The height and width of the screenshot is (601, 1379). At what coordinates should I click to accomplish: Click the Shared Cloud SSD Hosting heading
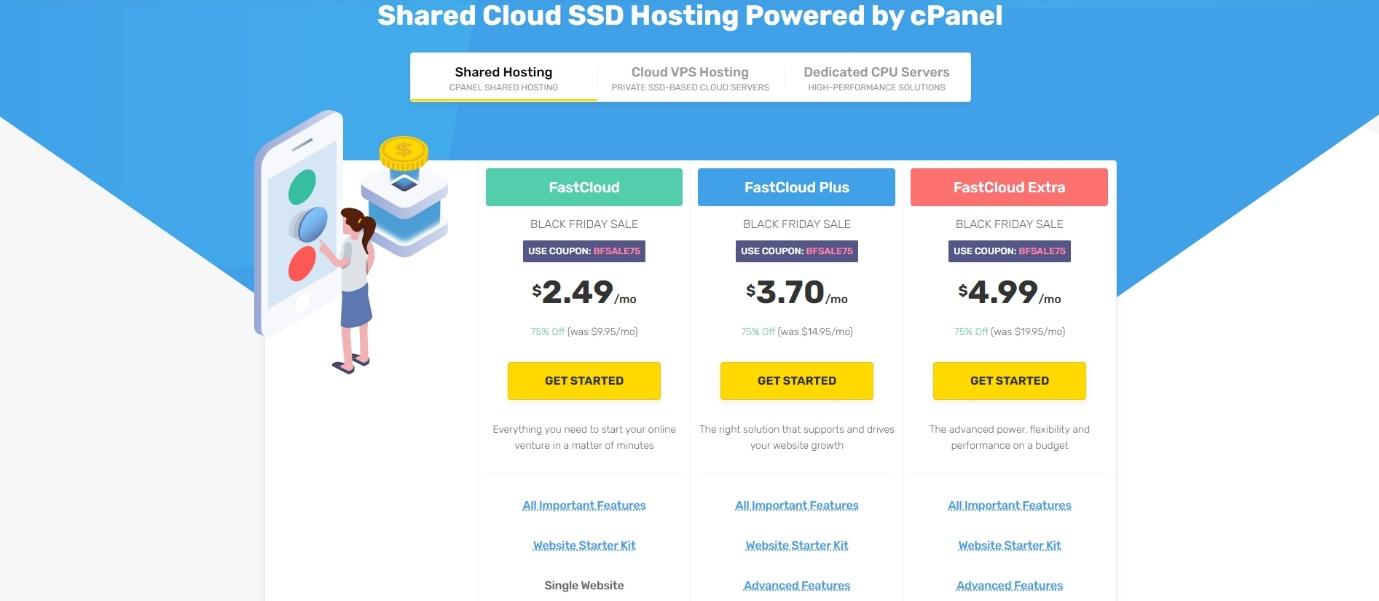(690, 16)
